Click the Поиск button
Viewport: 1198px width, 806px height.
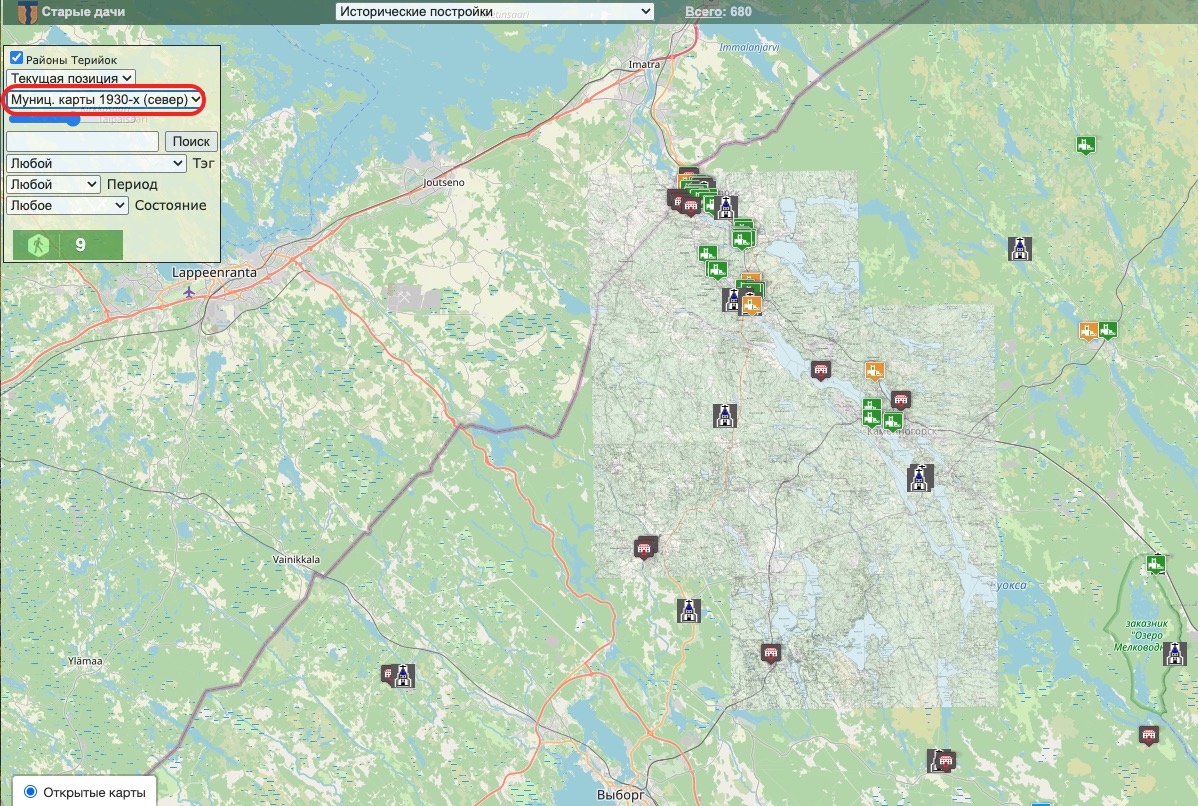tap(191, 142)
